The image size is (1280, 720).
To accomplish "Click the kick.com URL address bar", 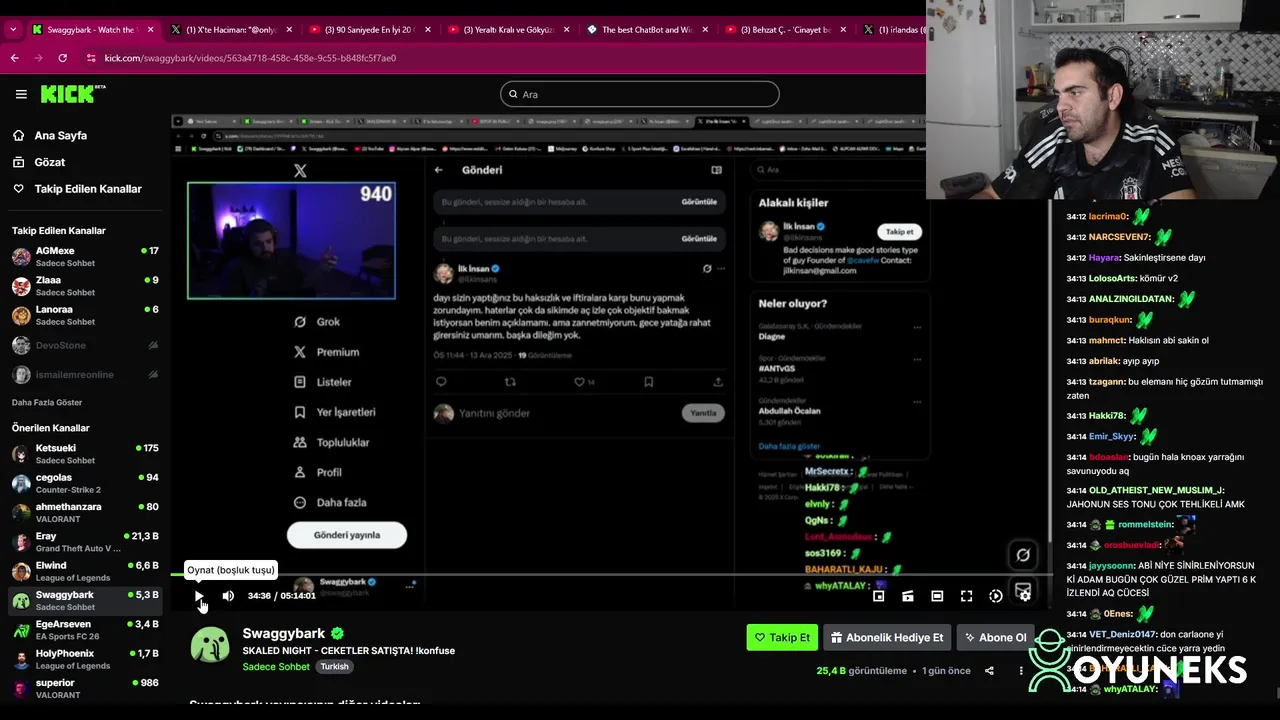I will (x=500, y=58).
